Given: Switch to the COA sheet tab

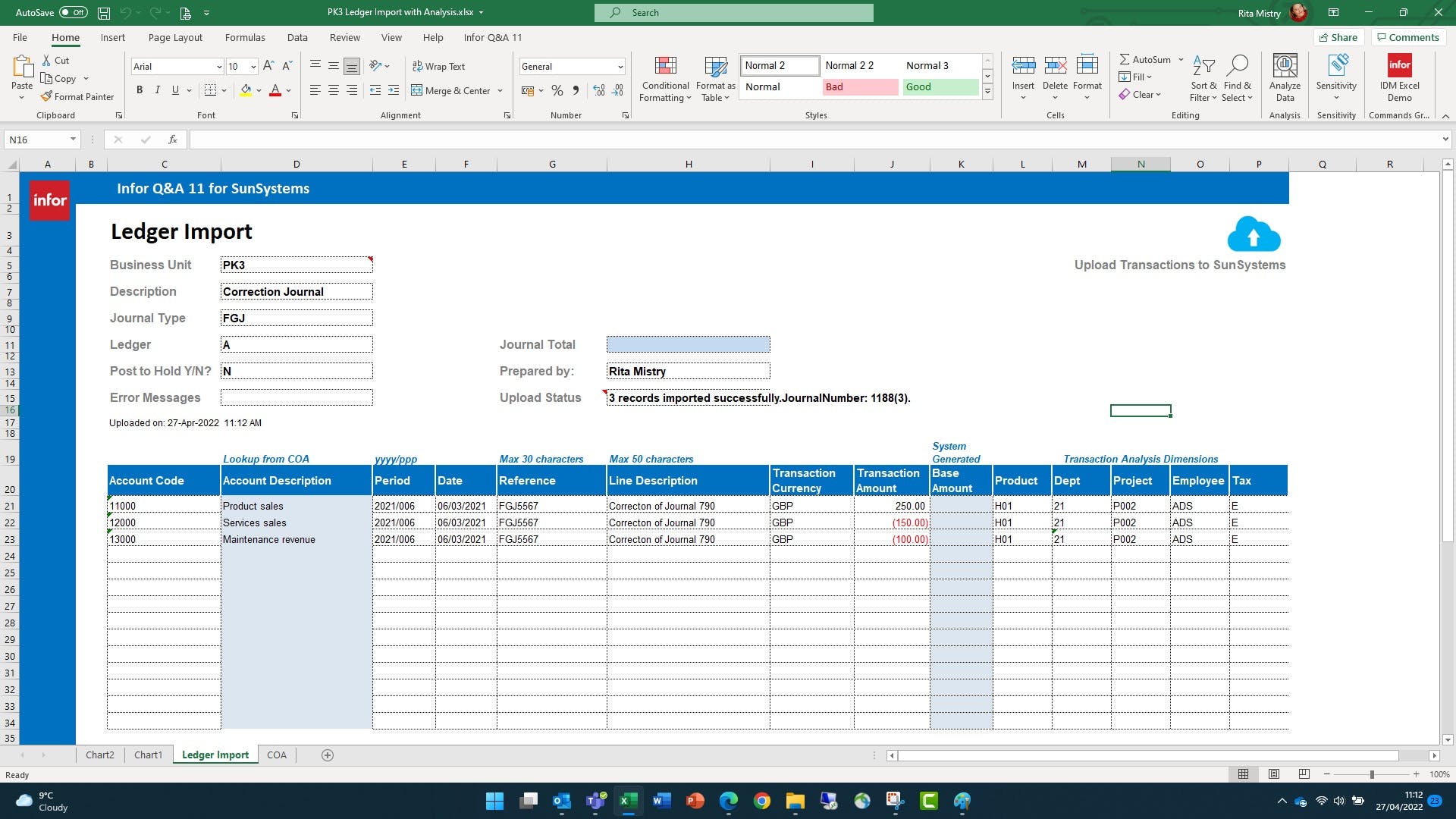Looking at the screenshot, I should (276, 755).
